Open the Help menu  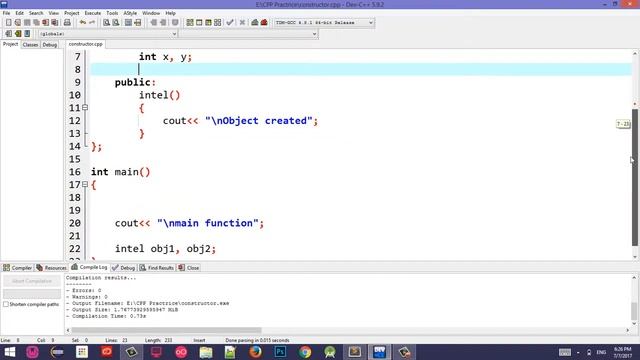[170, 13]
